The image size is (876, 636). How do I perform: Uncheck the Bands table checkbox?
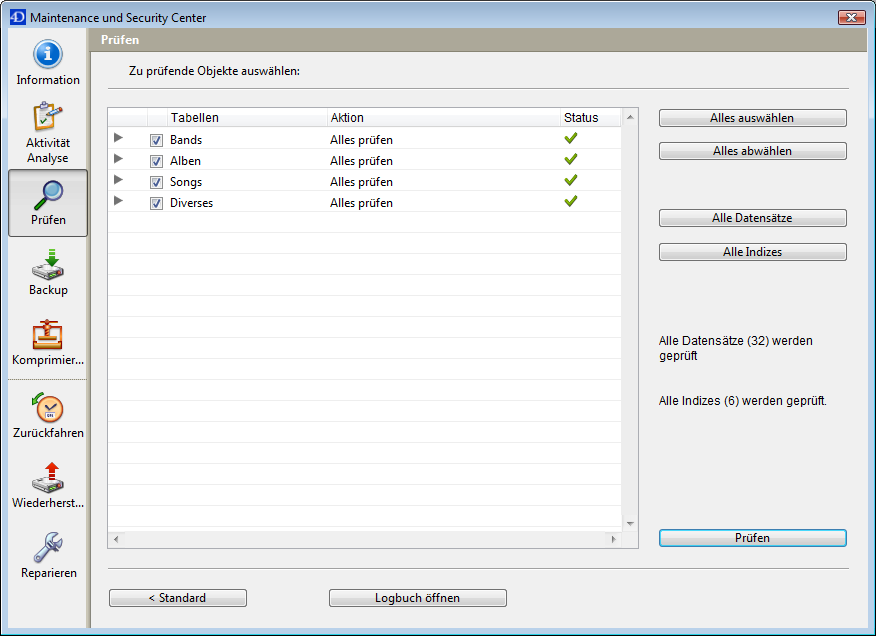156,140
